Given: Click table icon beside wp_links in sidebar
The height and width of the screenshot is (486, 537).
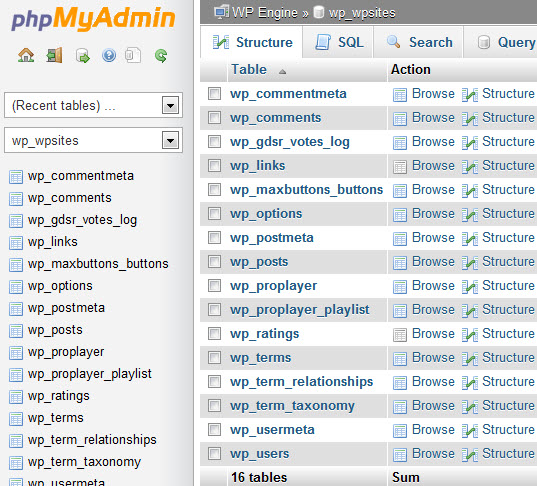Looking at the screenshot, I should 16,243.
